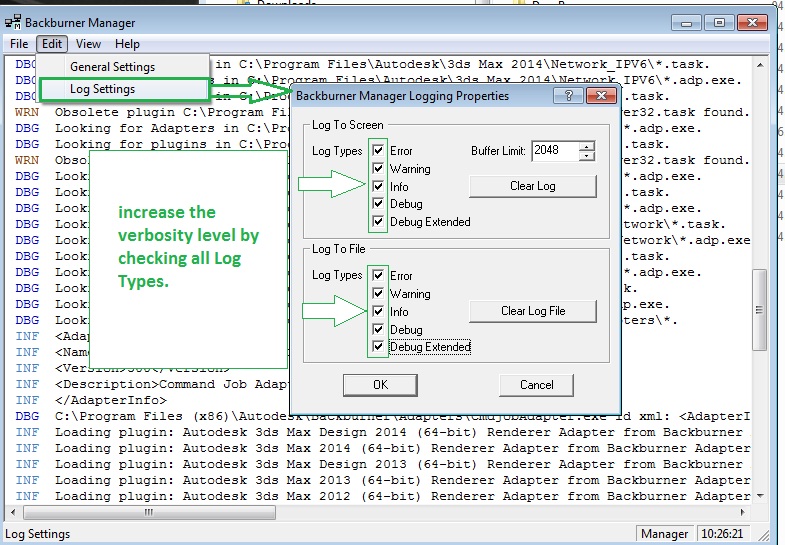Choose General Settings from Edit menu
This screenshot has width=785, height=545.
(x=124, y=67)
